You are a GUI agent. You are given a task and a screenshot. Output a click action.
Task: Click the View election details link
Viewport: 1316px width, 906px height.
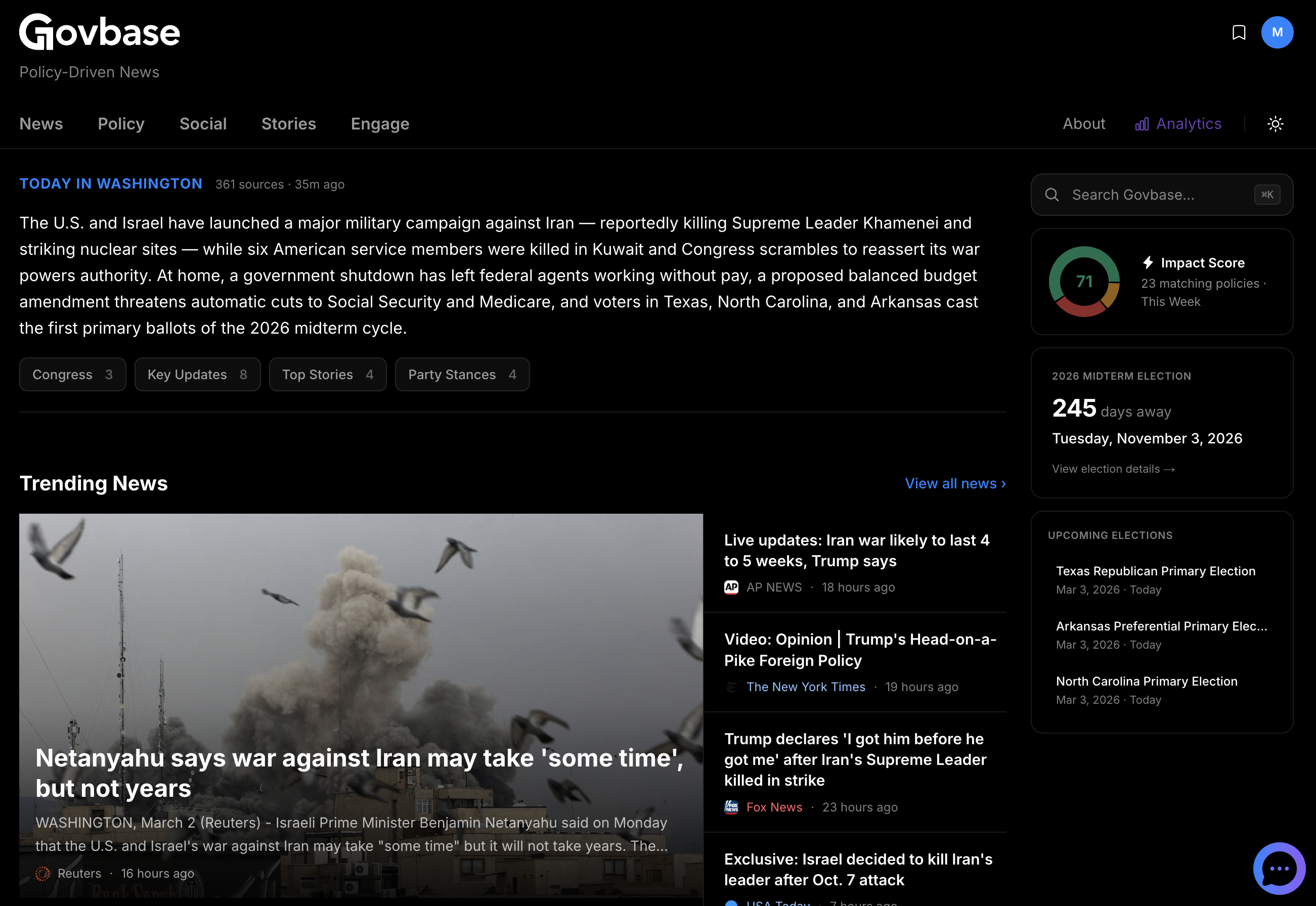(1113, 468)
